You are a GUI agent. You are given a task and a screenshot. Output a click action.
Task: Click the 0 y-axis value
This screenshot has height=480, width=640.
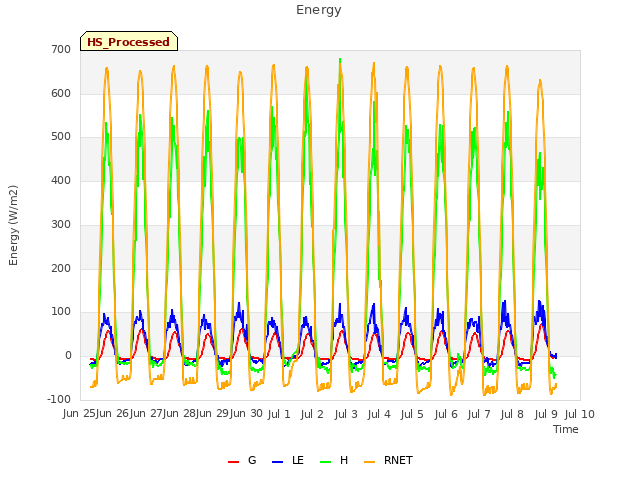(68, 356)
